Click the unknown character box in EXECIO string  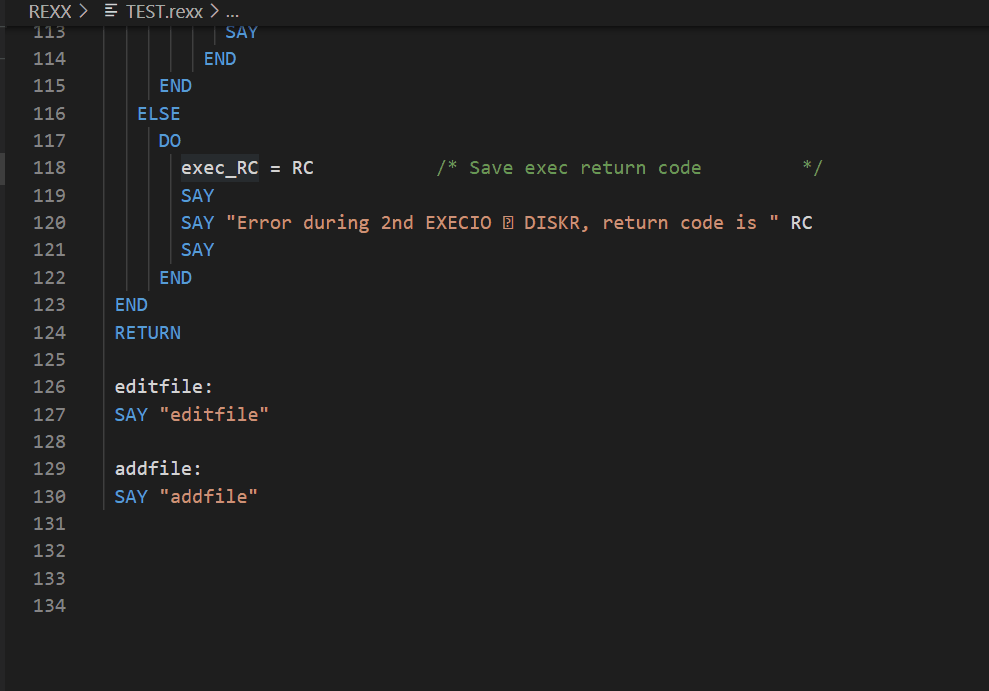coord(508,223)
